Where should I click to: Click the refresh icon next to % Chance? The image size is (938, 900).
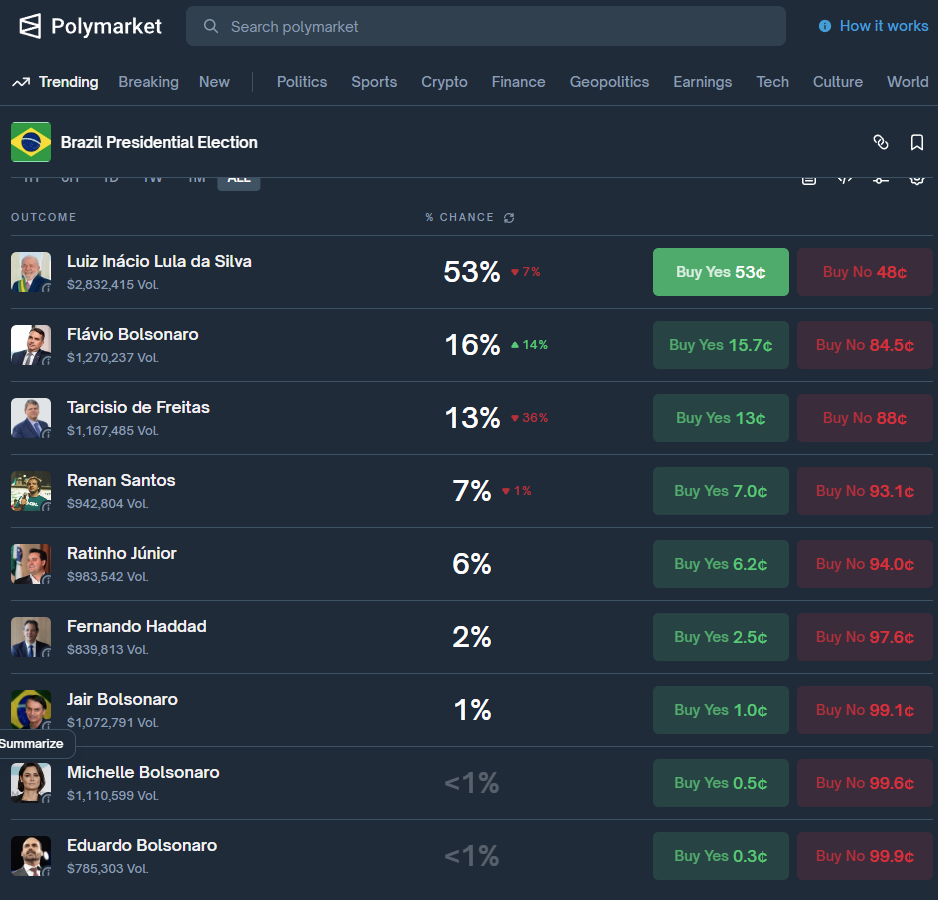pos(509,218)
